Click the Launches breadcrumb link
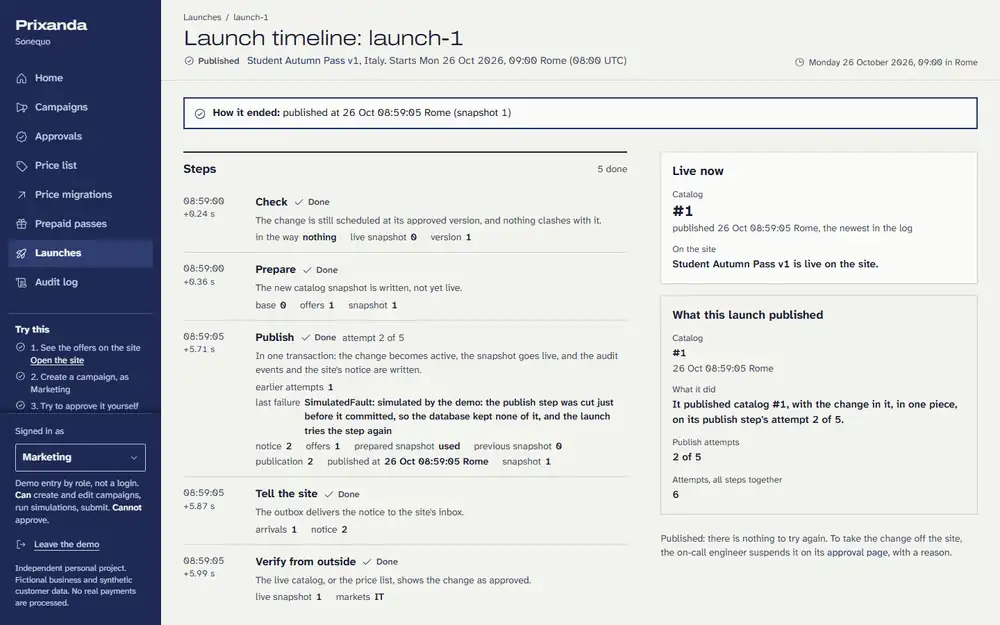The height and width of the screenshot is (625, 1000). point(202,17)
